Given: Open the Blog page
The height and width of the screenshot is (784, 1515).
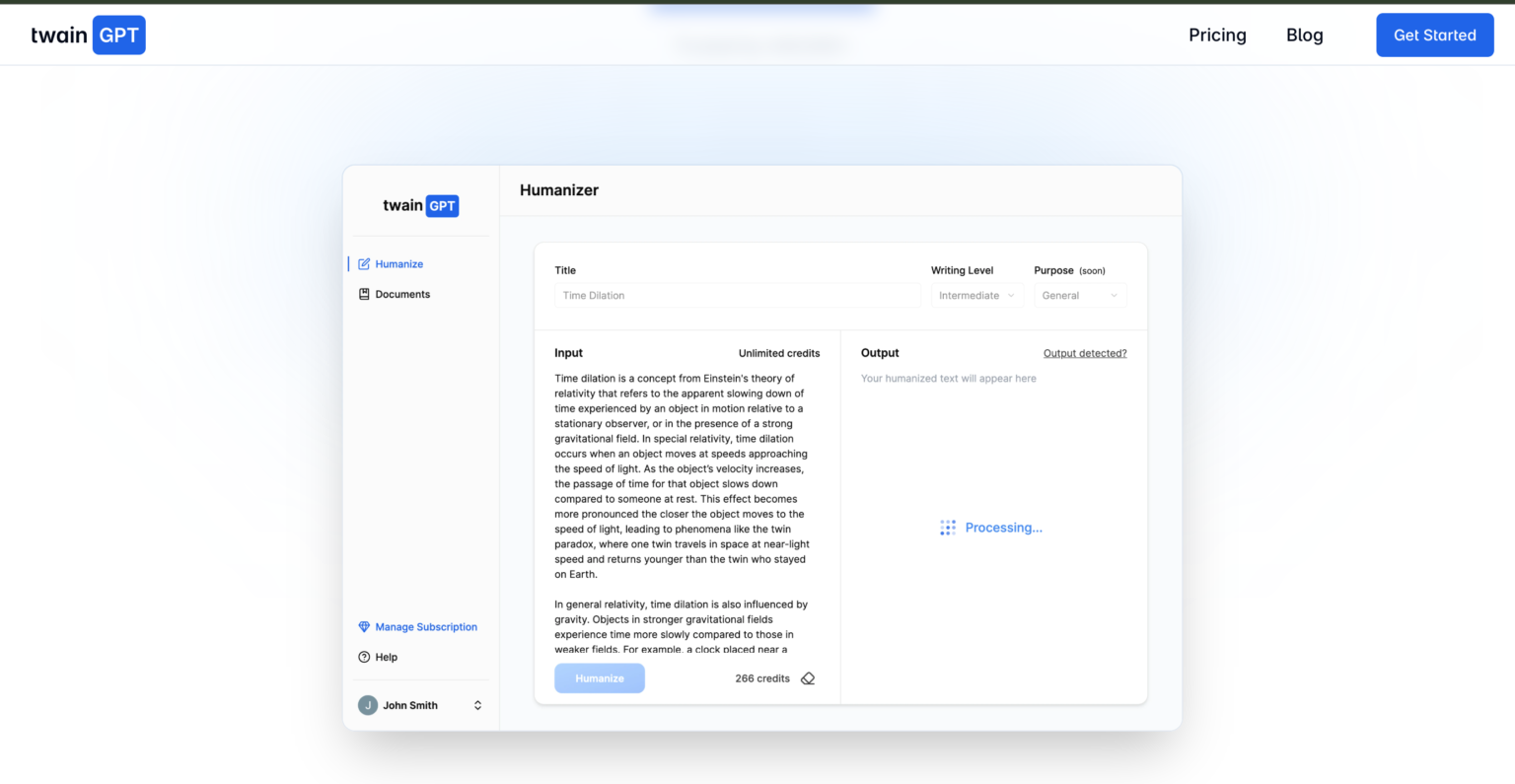Looking at the screenshot, I should pos(1304,35).
